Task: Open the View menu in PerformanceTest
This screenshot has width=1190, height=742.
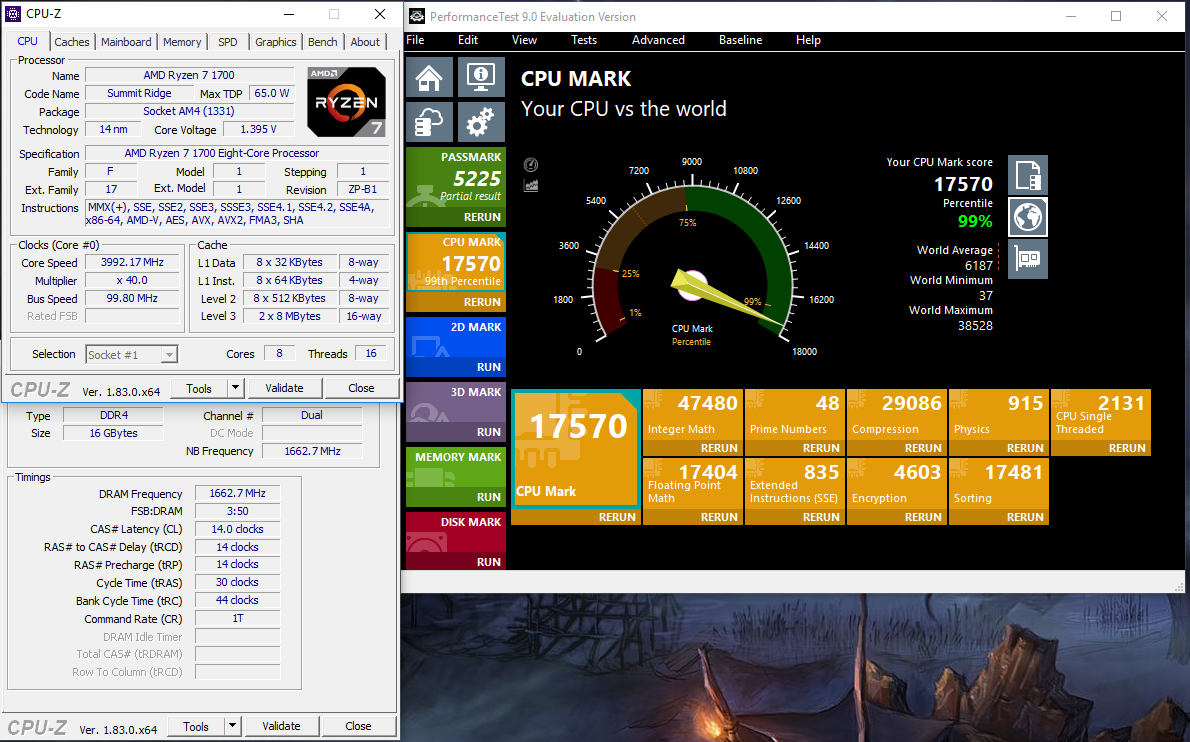Action: [524, 40]
